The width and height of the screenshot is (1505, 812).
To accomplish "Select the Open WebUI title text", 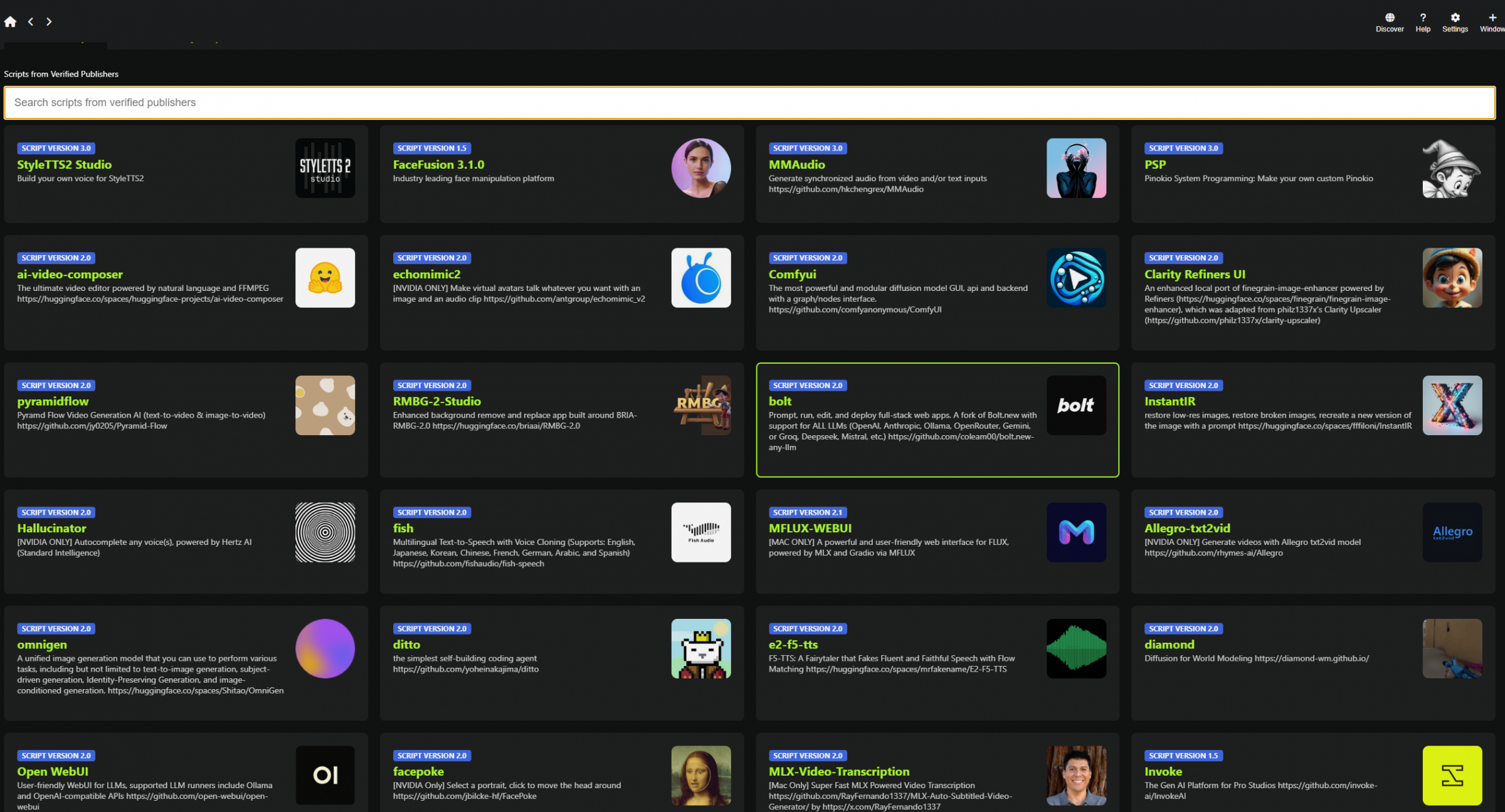I will [53, 772].
